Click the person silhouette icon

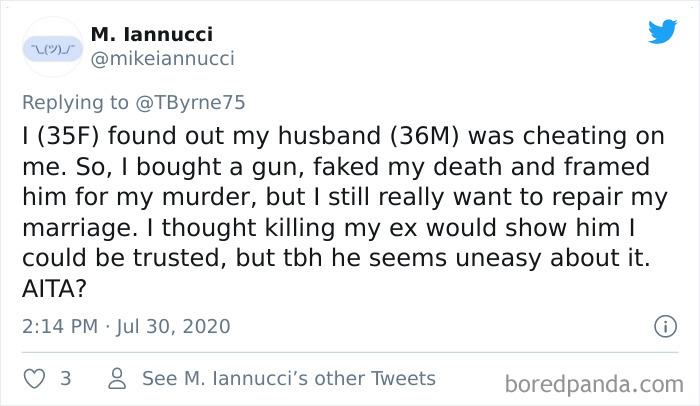117,379
